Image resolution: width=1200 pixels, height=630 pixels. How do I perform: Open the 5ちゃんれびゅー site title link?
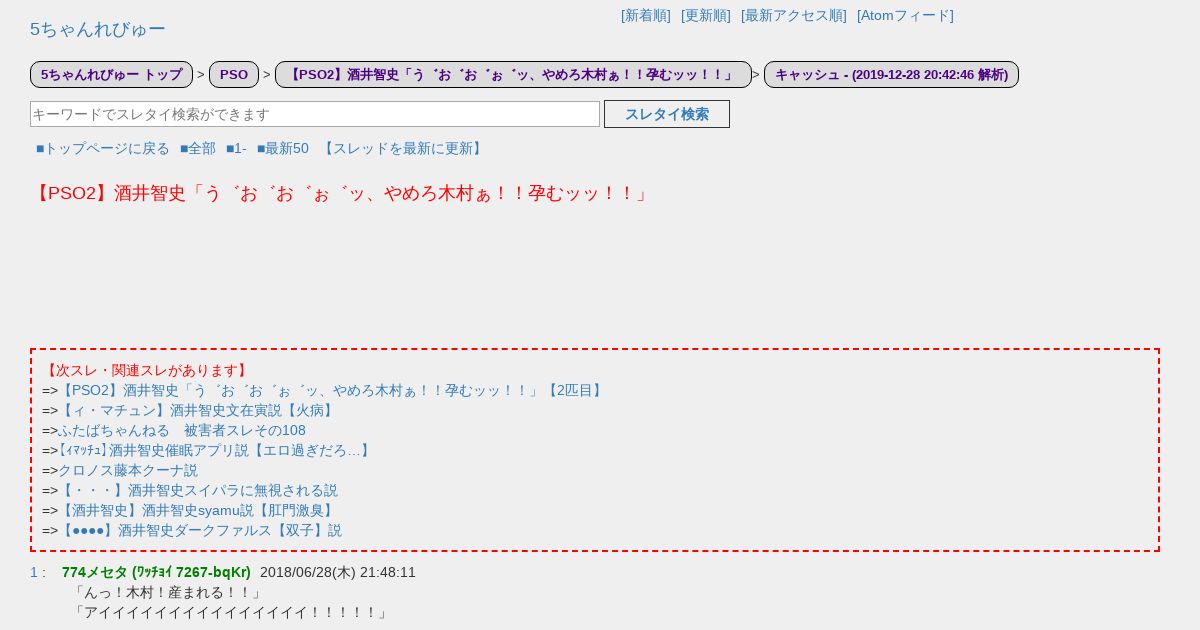[x=98, y=29]
